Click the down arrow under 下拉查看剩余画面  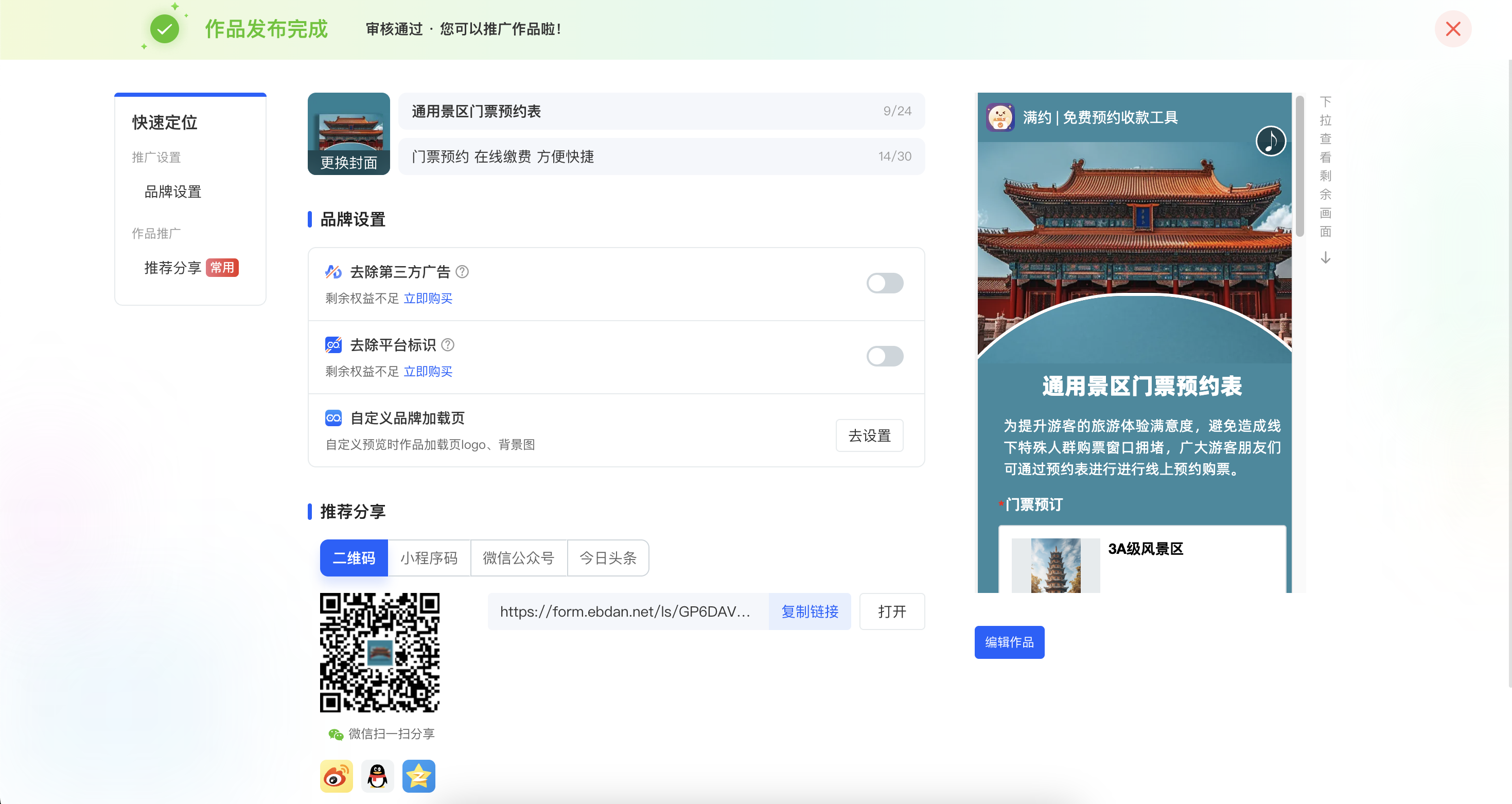point(1325,258)
